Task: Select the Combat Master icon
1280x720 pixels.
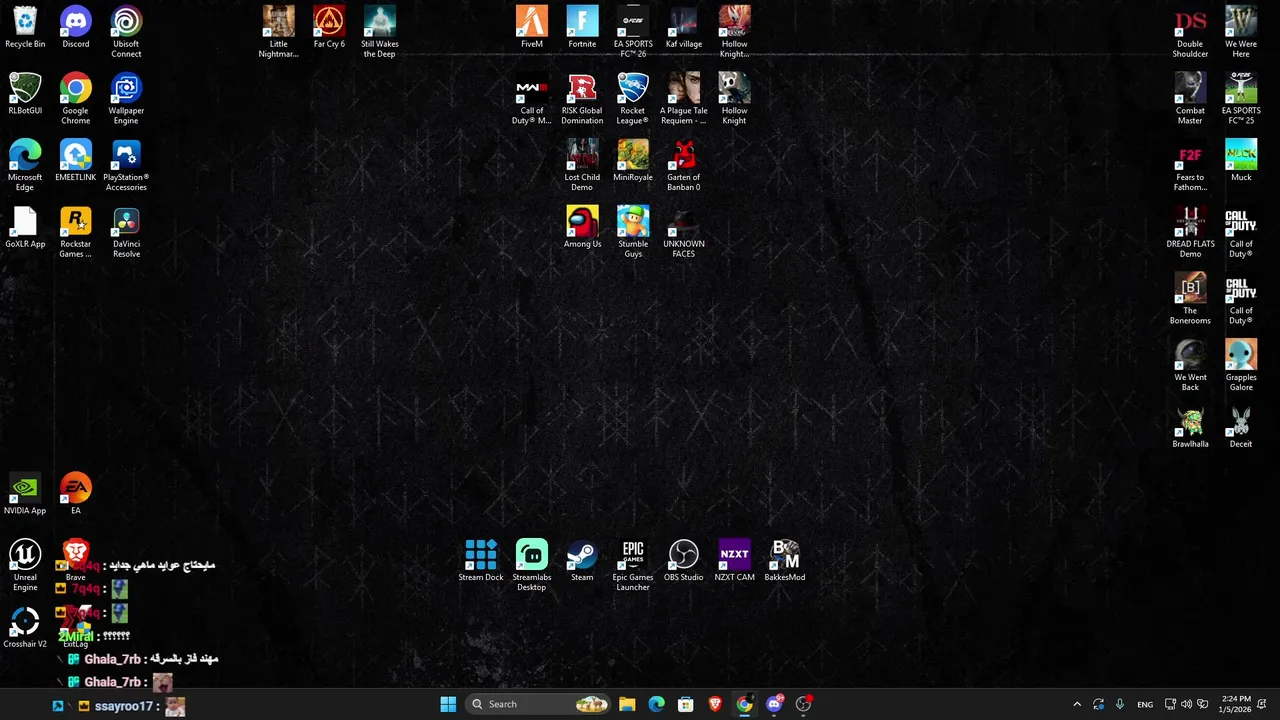Action: tap(1190, 99)
